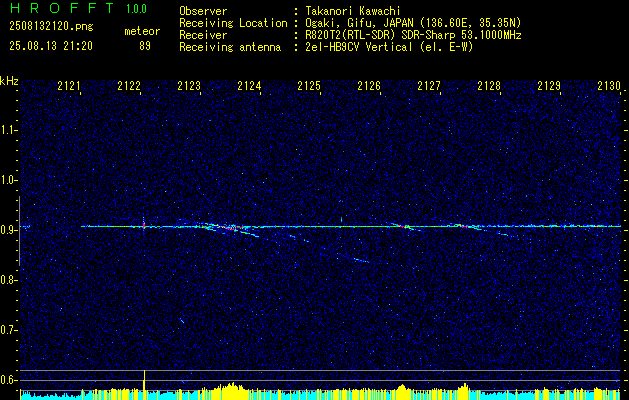Click the Receiving antenna label
Viewport: 629px width, 400px height.
[230, 47]
